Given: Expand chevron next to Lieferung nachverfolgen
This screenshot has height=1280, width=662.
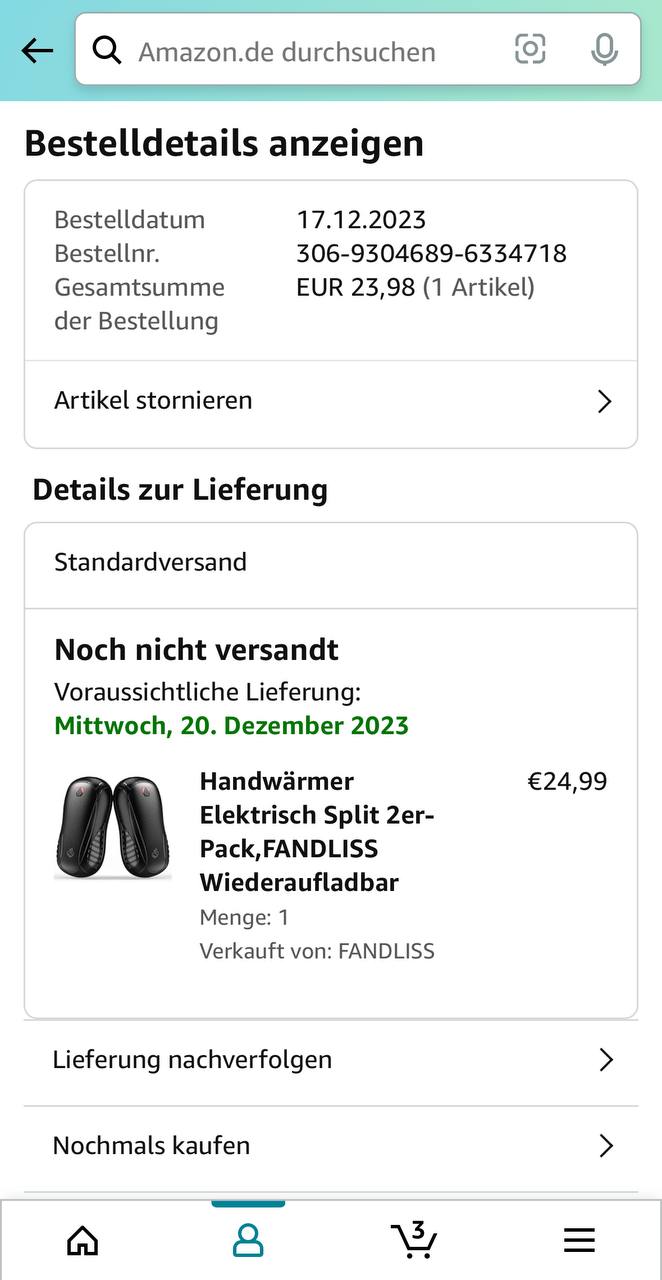Looking at the screenshot, I should (605, 1060).
